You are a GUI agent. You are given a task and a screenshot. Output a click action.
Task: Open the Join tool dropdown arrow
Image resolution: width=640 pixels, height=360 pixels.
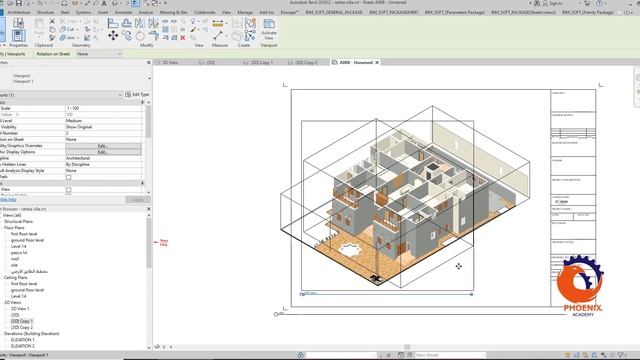tap(78, 38)
